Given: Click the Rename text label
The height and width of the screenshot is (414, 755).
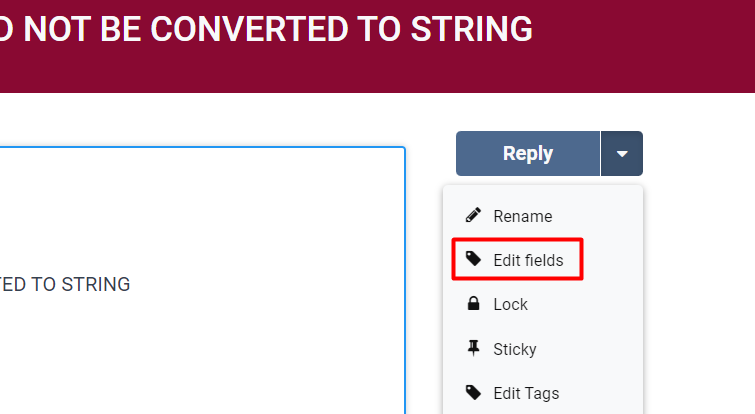Looking at the screenshot, I should click(522, 216).
